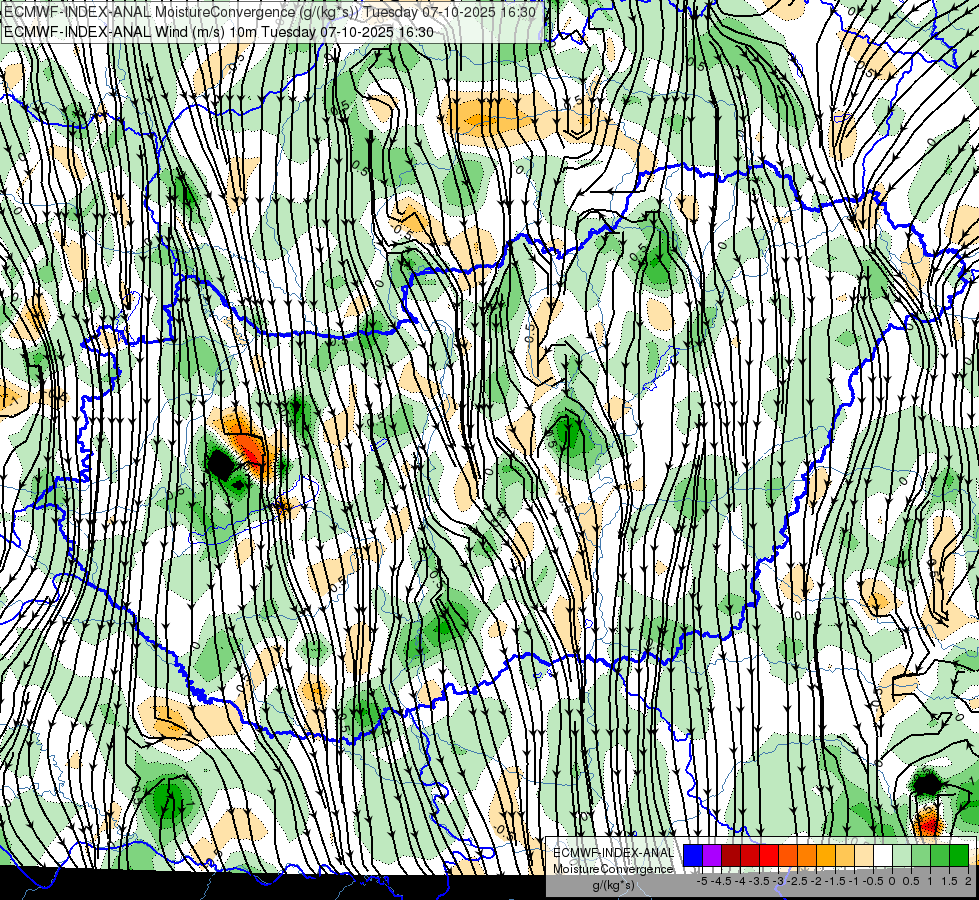979x900 pixels.
Task: Click the blue legend swatch below -5
Action: pyautogui.click(x=693, y=856)
